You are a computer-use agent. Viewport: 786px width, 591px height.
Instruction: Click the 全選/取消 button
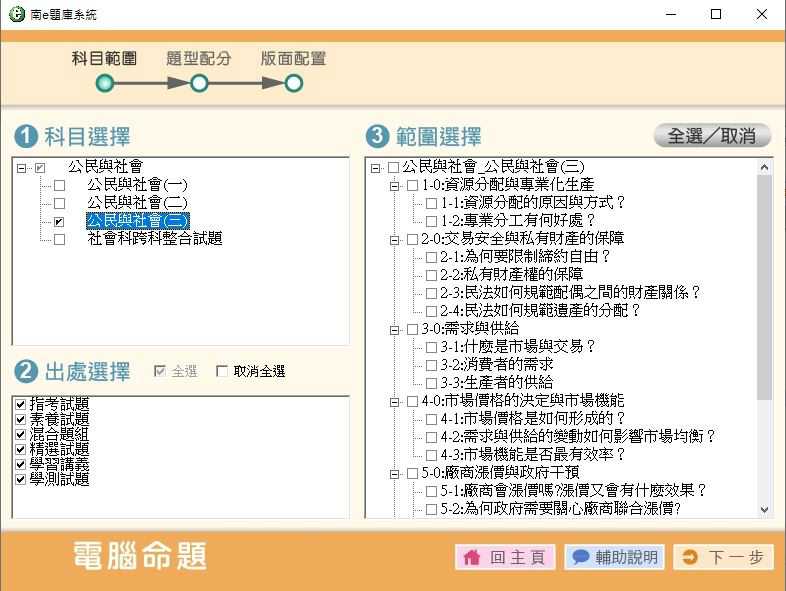coord(712,135)
